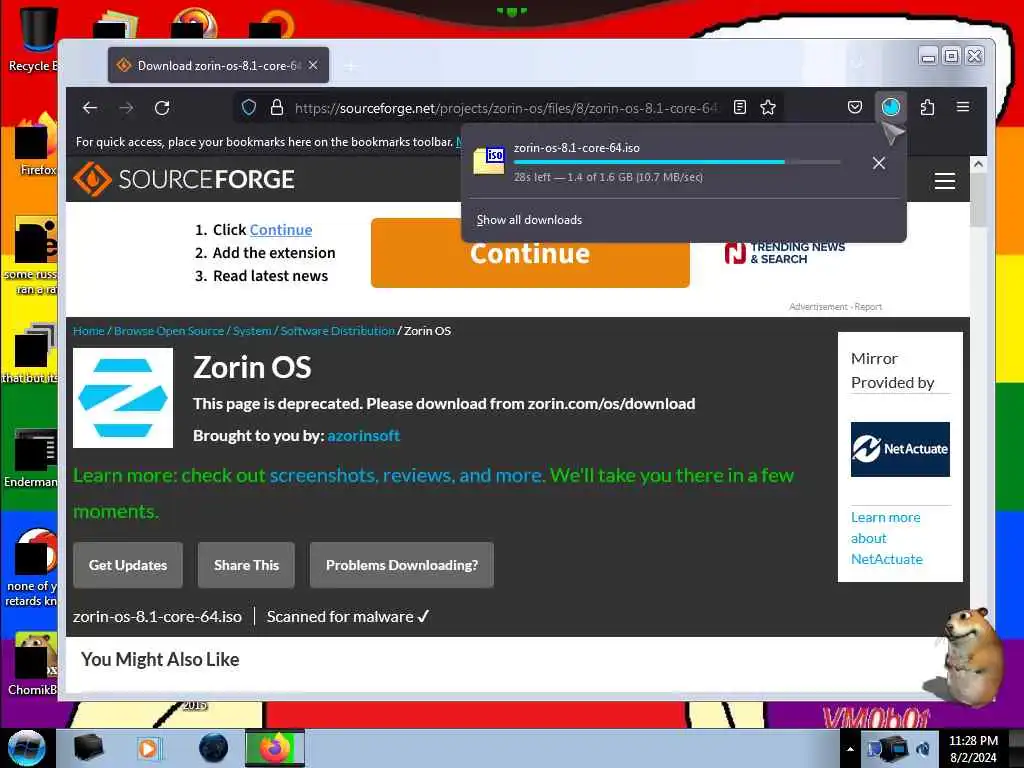Click the Get Updates button
The width and height of the screenshot is (1024, 768).
[x=128, y=565]
